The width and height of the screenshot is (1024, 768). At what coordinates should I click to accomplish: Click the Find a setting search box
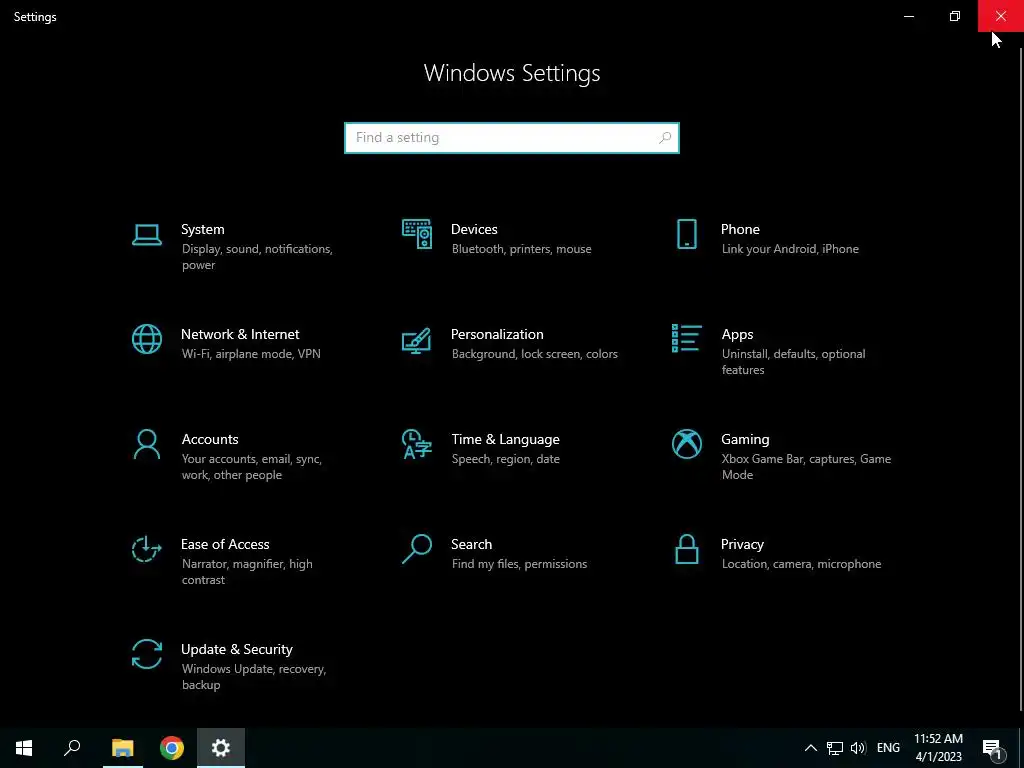coord(512,138)
